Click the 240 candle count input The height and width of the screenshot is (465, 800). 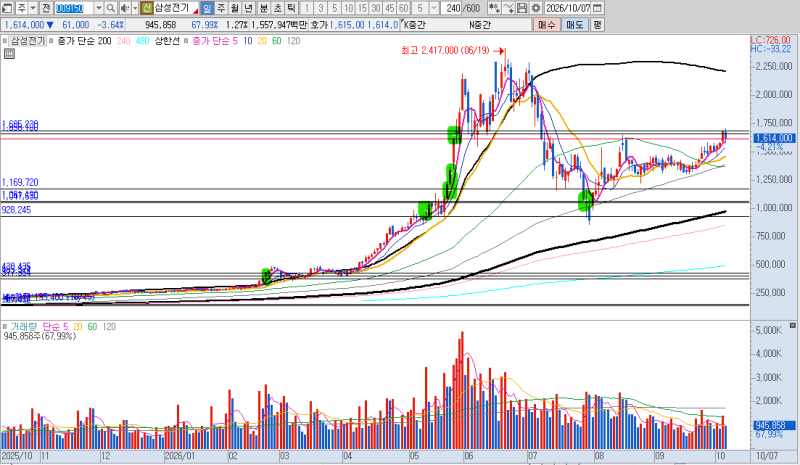453,8
